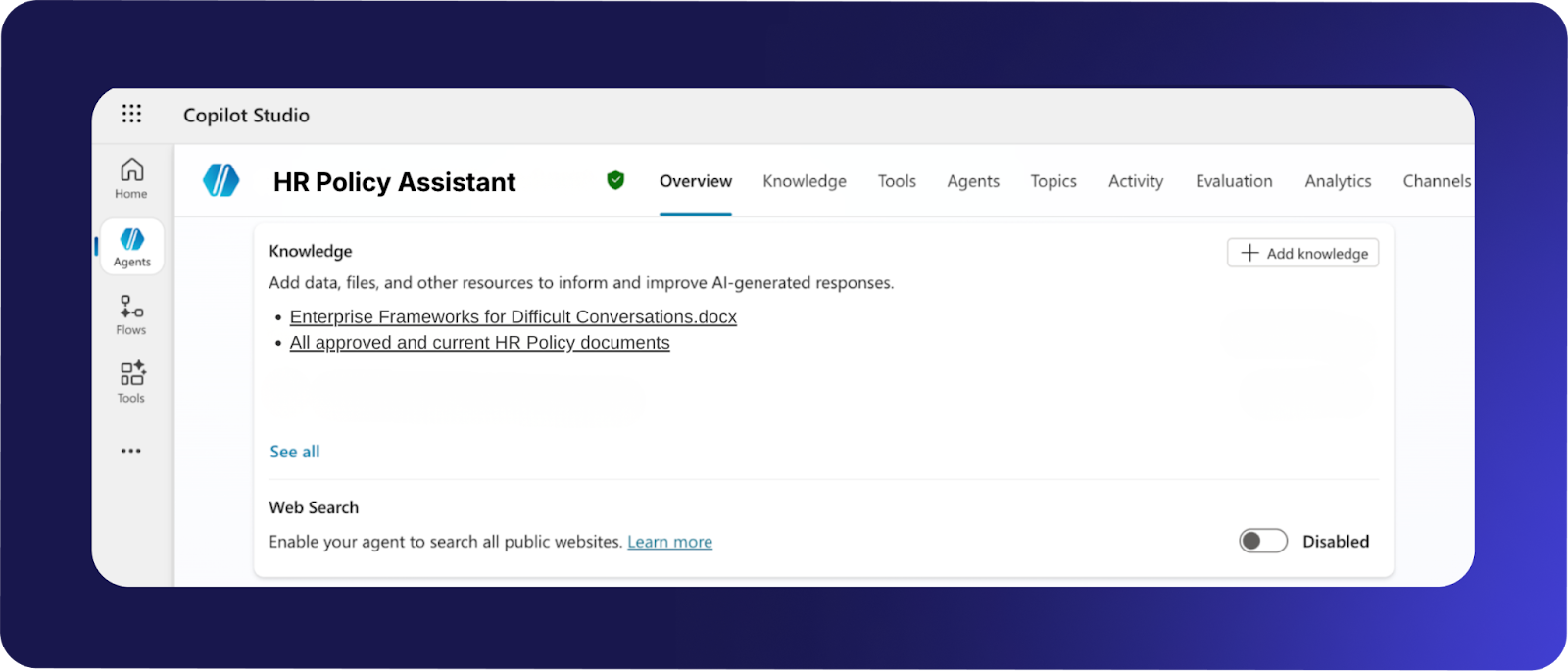Open the Analytics tab

tap(1337, 181)
